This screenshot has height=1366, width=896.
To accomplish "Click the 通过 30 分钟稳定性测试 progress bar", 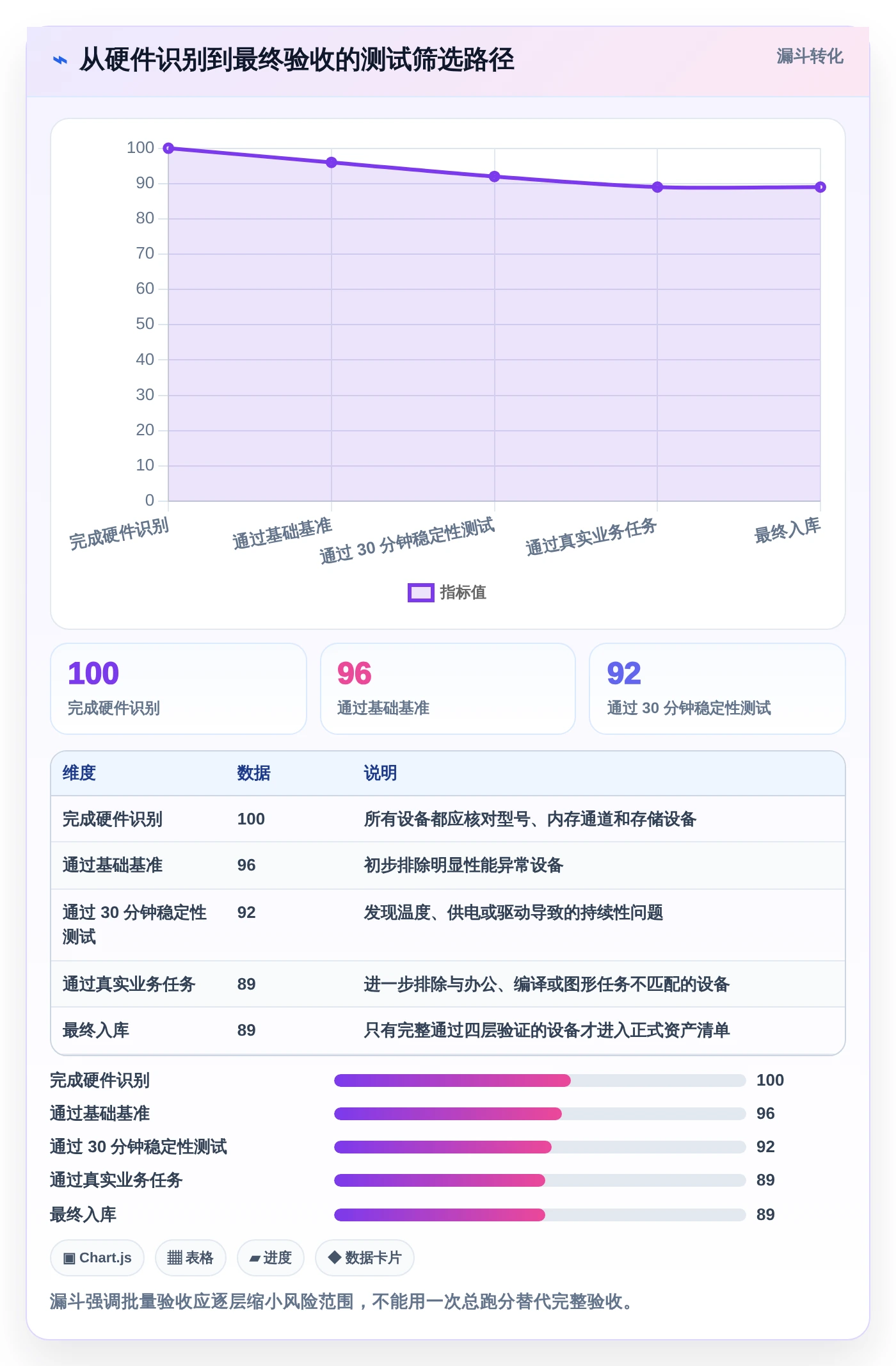I will (540, 1147).
